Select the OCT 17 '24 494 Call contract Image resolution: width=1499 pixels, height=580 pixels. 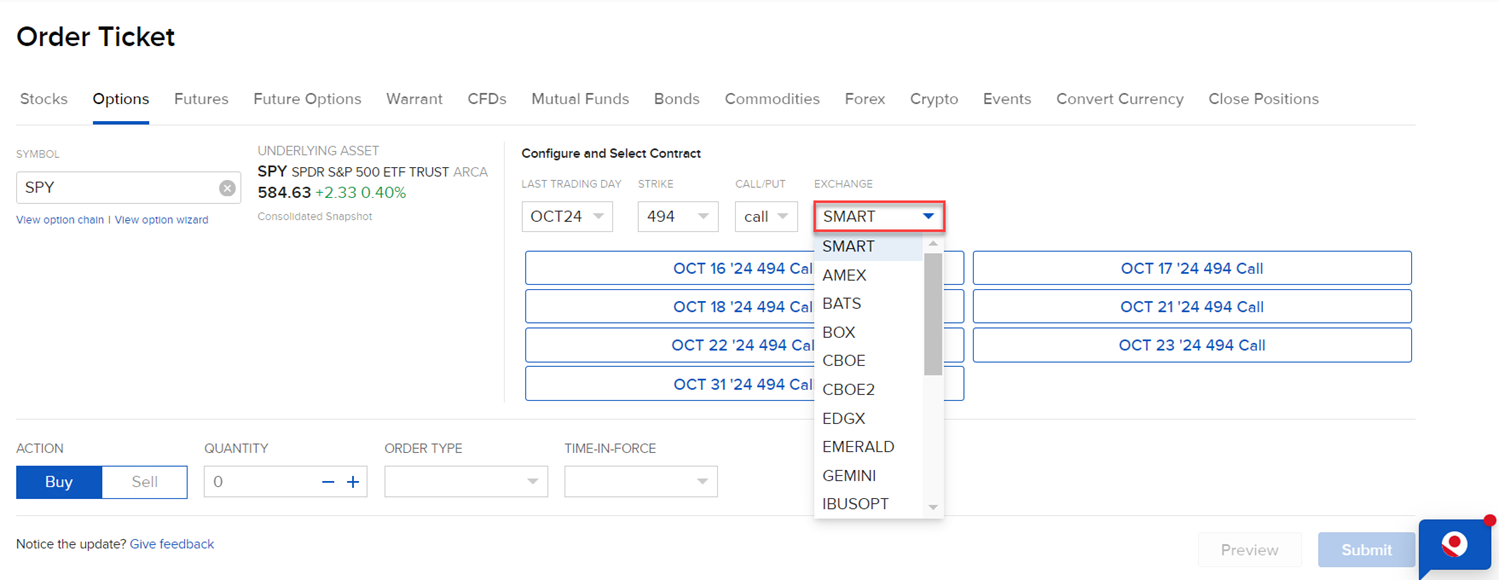coord(1191,267)
